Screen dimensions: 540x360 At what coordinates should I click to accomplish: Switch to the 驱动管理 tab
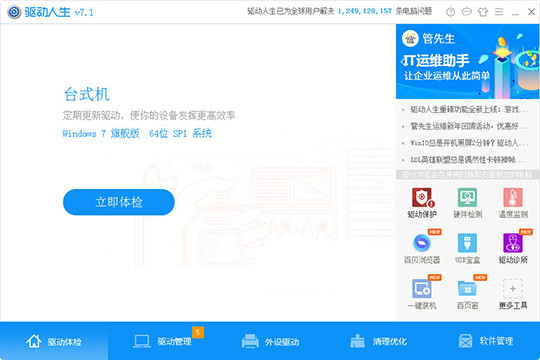click(x=162, y=341)
